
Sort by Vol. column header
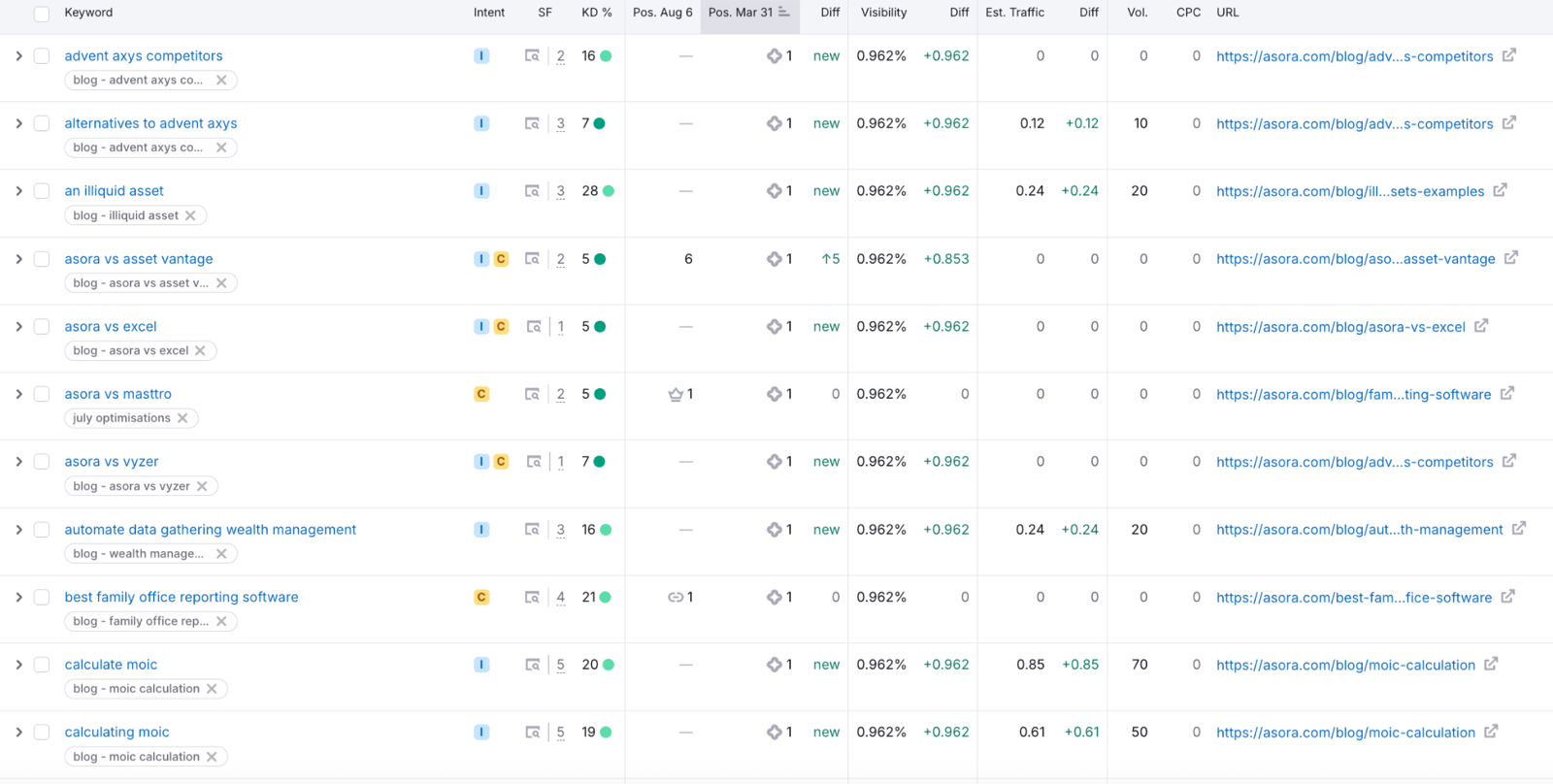coord(1138,13)
